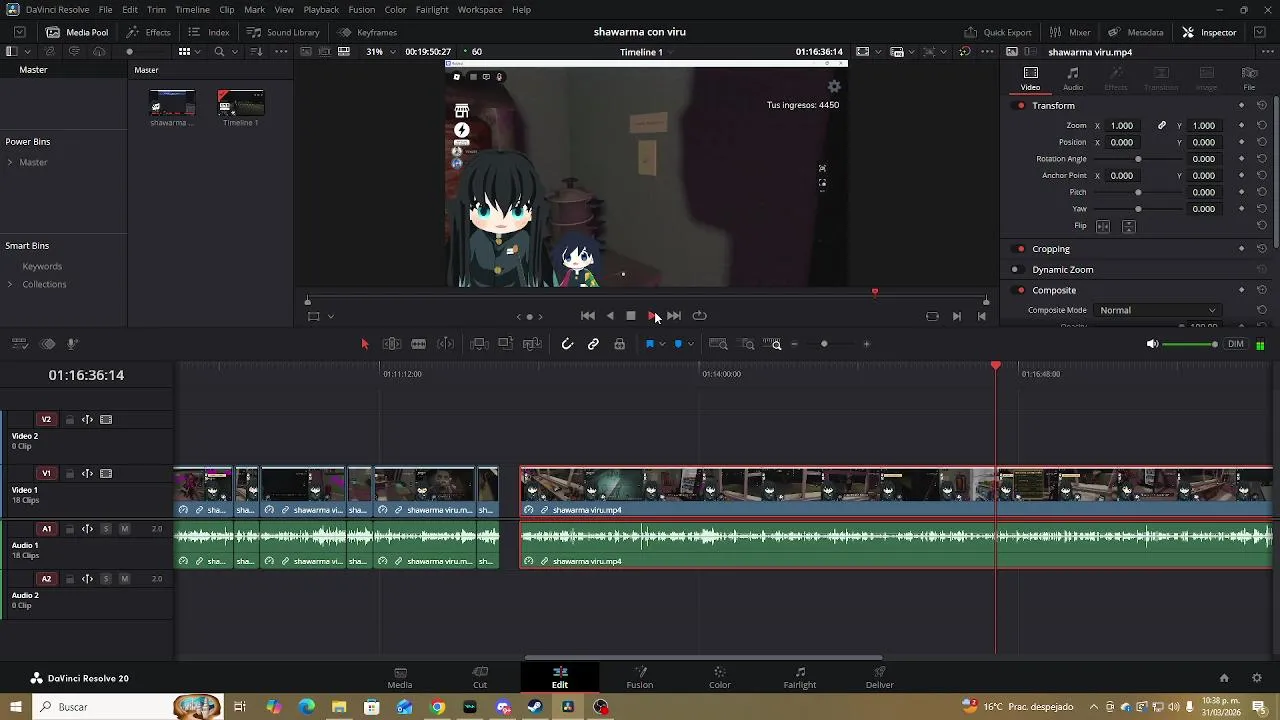Lock the Video 1 track
The height and width of the screenshot is (720, 1280).
(x=69, y=474)
